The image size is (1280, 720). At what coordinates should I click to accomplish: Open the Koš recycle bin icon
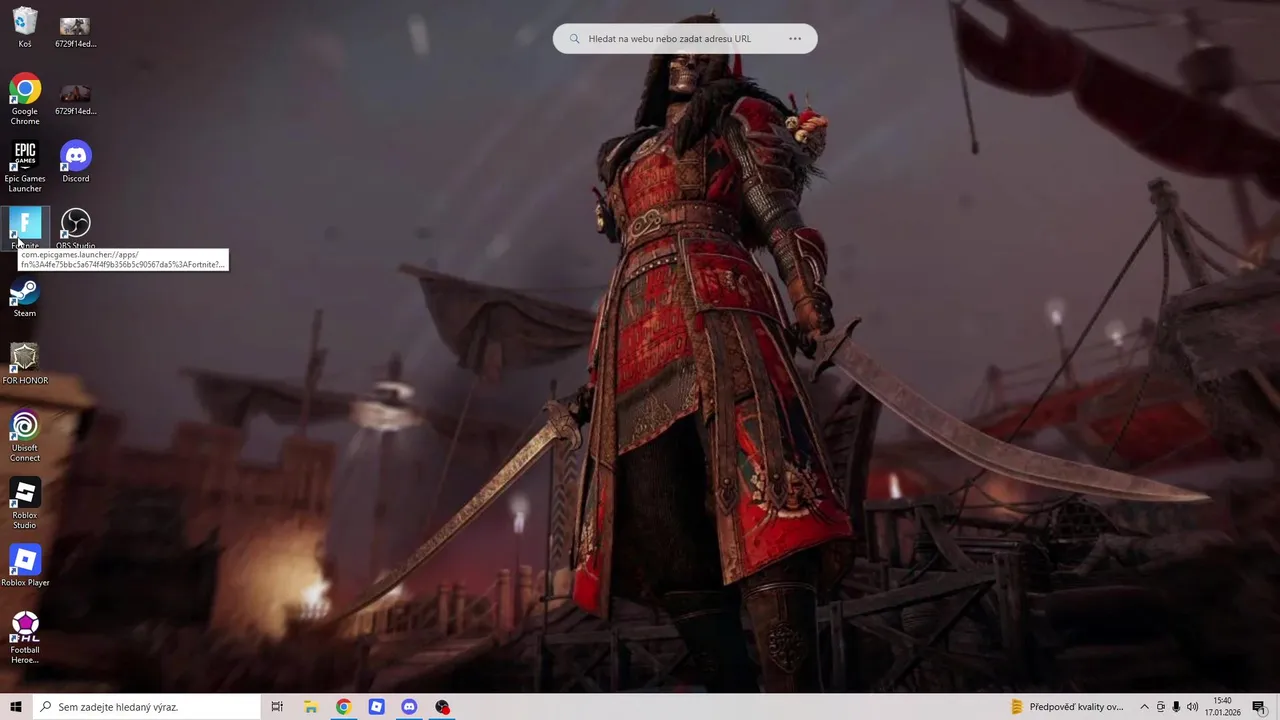pos(25,28)
